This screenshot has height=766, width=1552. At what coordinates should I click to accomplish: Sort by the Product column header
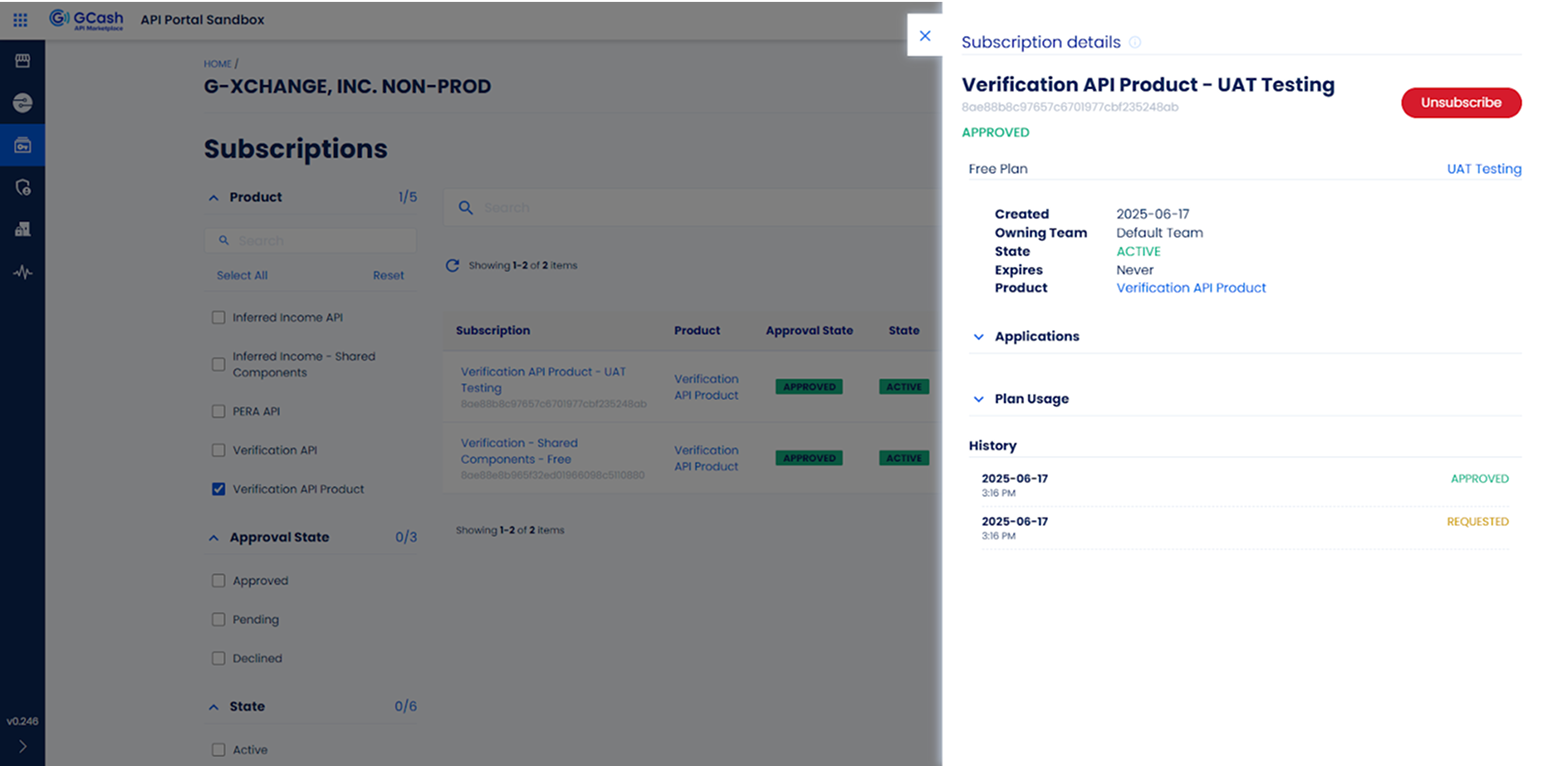[x=697, y=330]
